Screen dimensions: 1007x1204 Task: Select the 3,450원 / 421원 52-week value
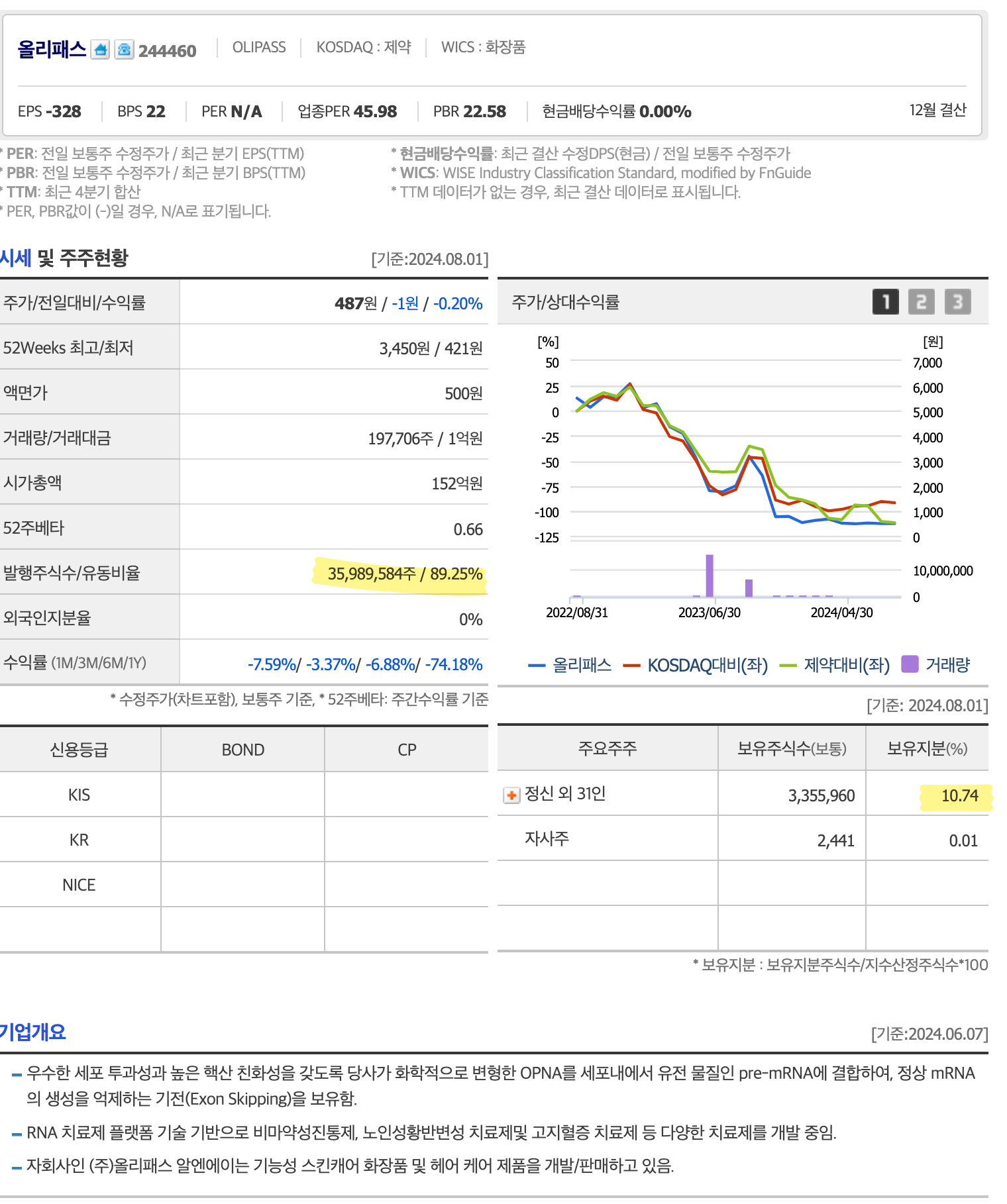click(x=431, y=348)
